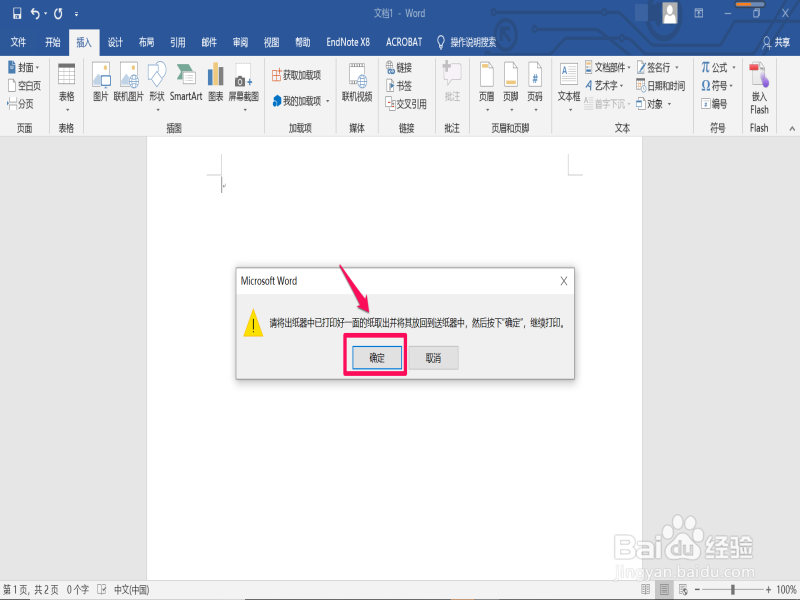Open the ribbon display options icon

point(698,13)
